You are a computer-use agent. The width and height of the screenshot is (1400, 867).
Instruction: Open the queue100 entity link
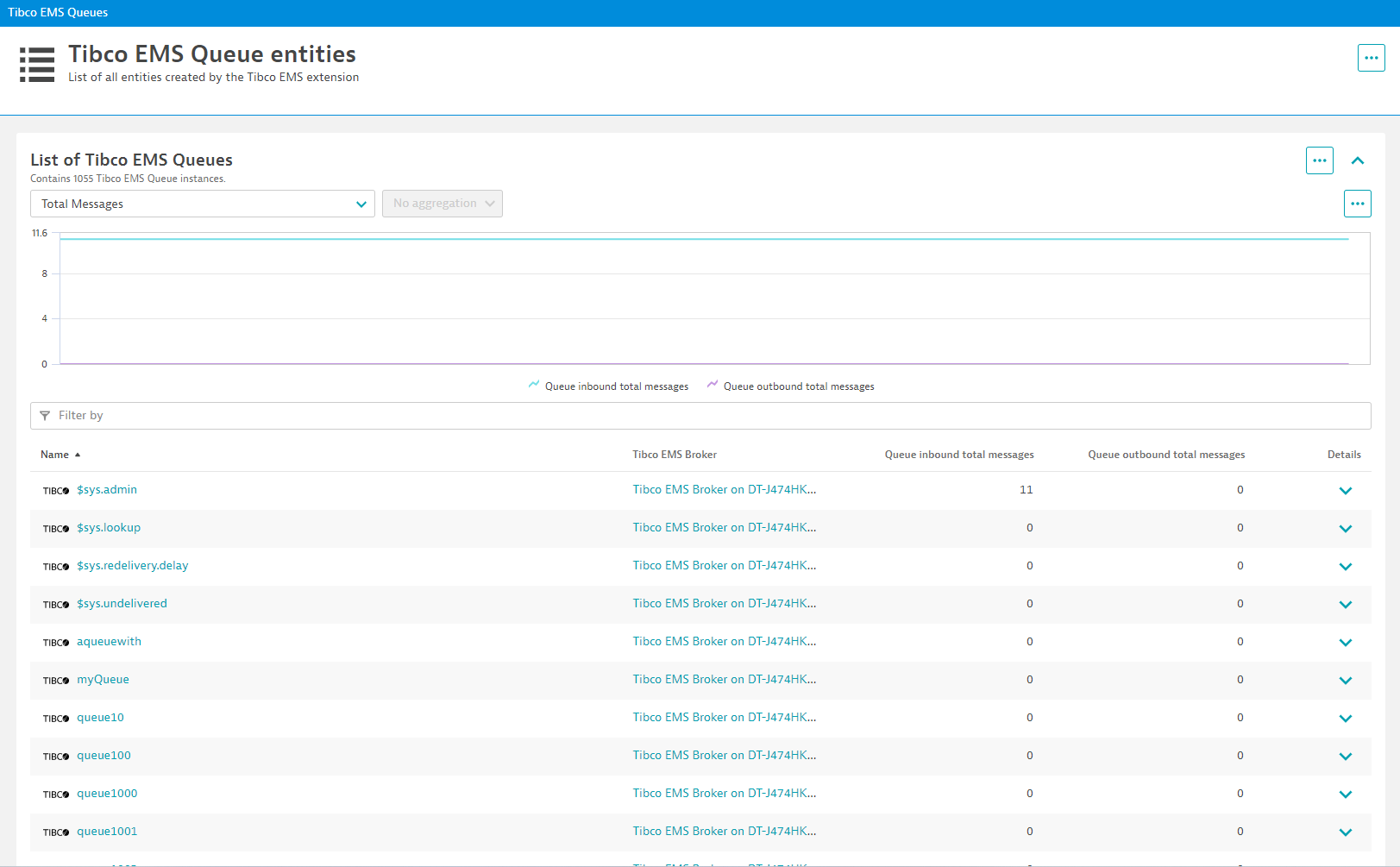coord(104,756)
